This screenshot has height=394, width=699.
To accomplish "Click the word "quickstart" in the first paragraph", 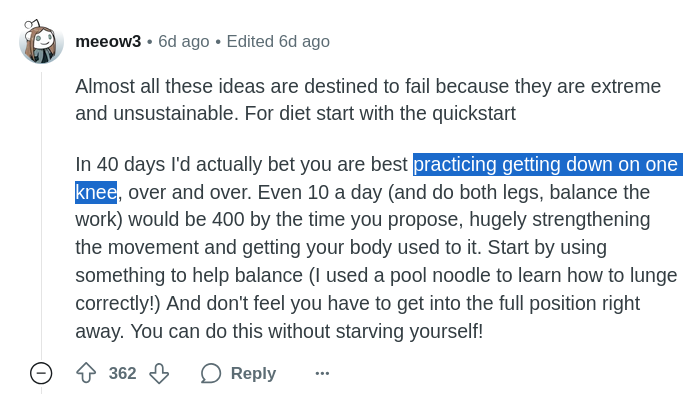I will click(474, 113).
